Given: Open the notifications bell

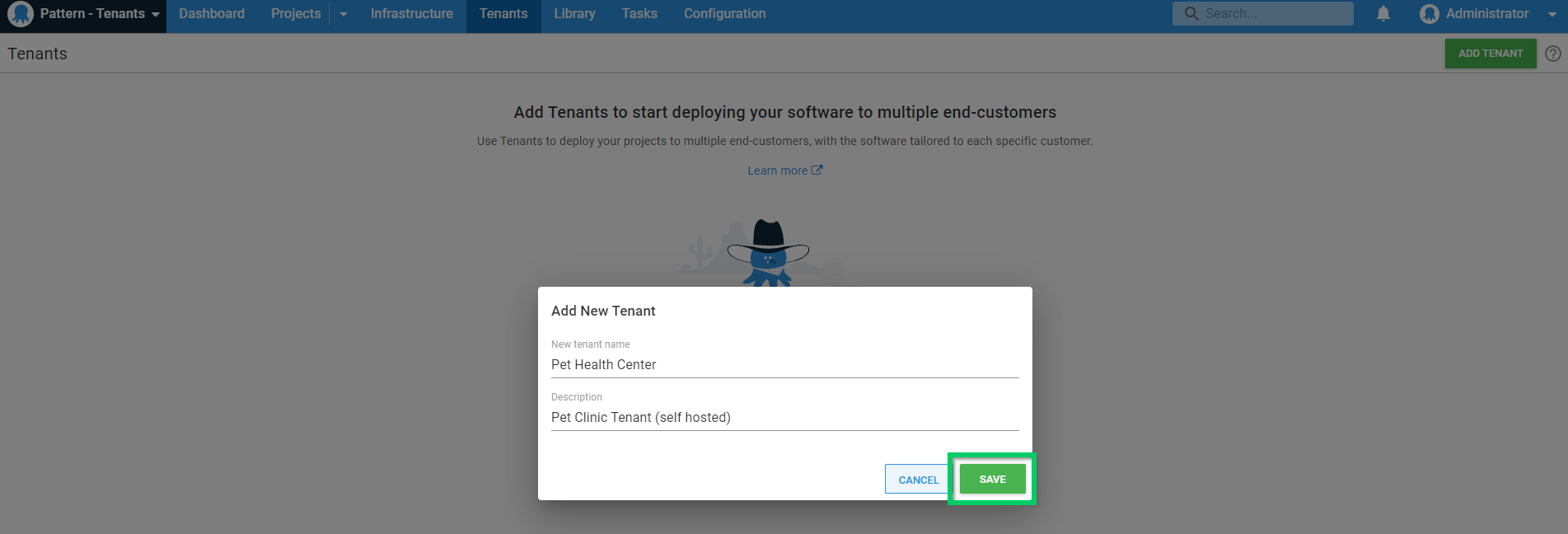Looking at the screenshot, I should click(x=1383, y=14).
